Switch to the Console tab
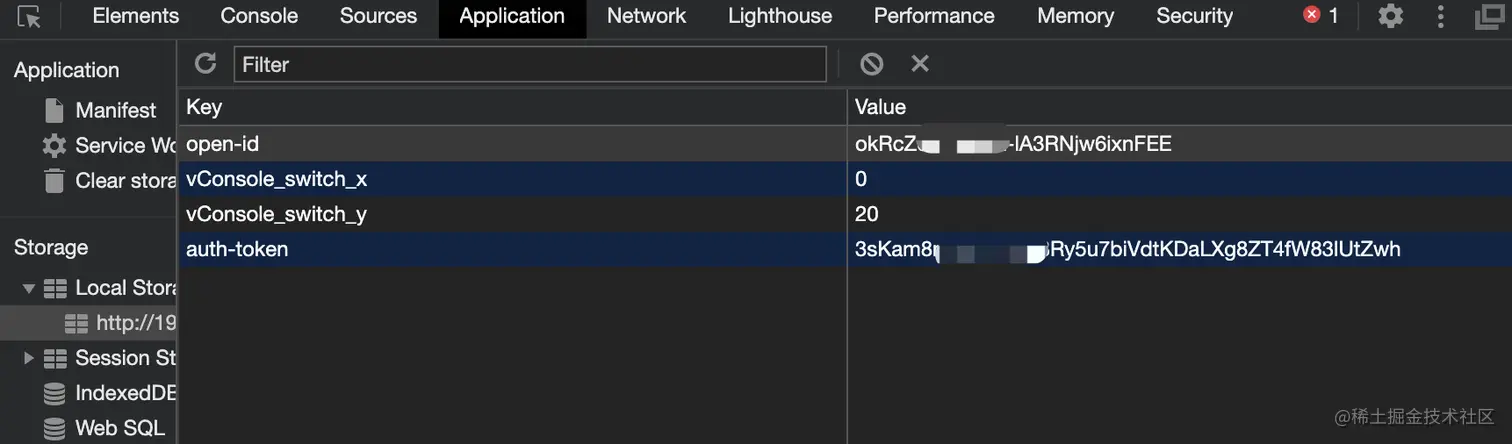Image resolution: width=1512 pixels, height=444 pixels. [x=259, y=16]
